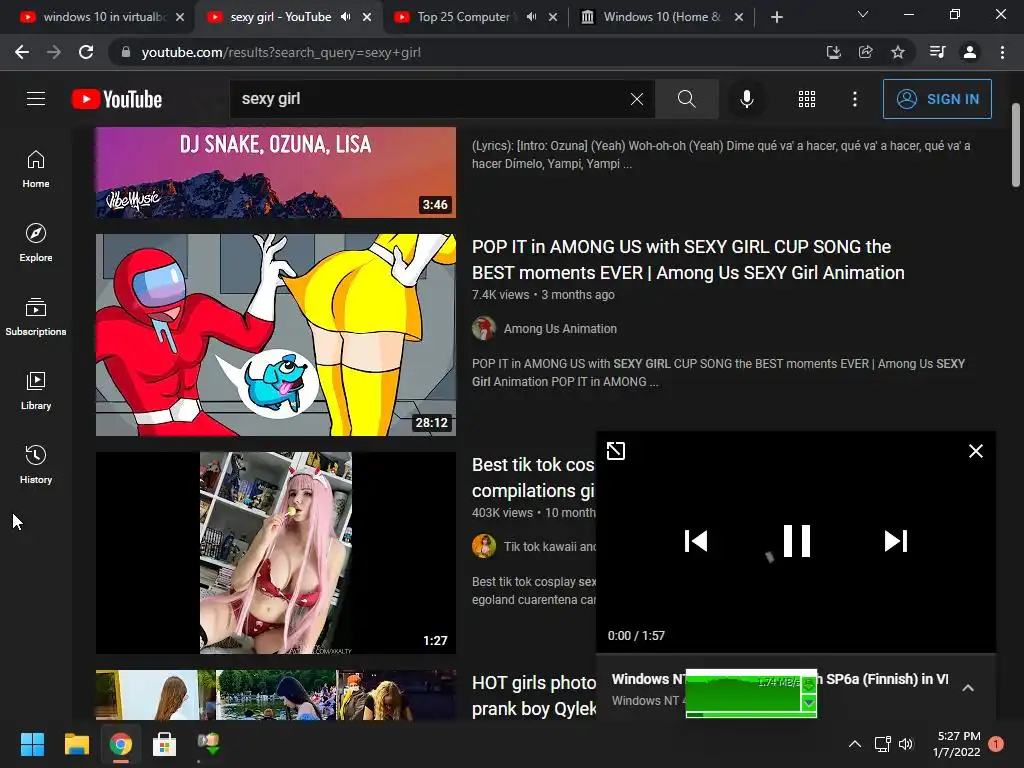
Task: Open History in the sidebar
Action: [x=36, y=464]
